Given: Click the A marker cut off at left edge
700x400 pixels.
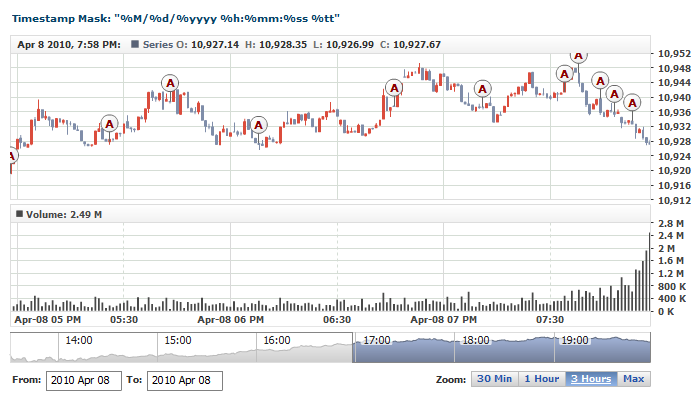Looking at the screenshot, I should (x=12, y=156).
